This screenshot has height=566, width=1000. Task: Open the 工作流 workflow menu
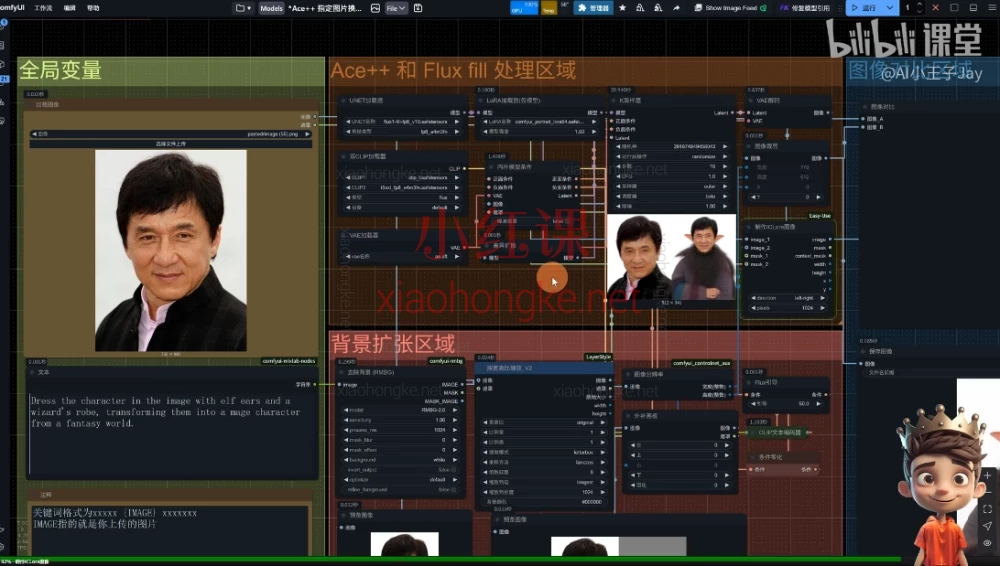coord(43,7)
